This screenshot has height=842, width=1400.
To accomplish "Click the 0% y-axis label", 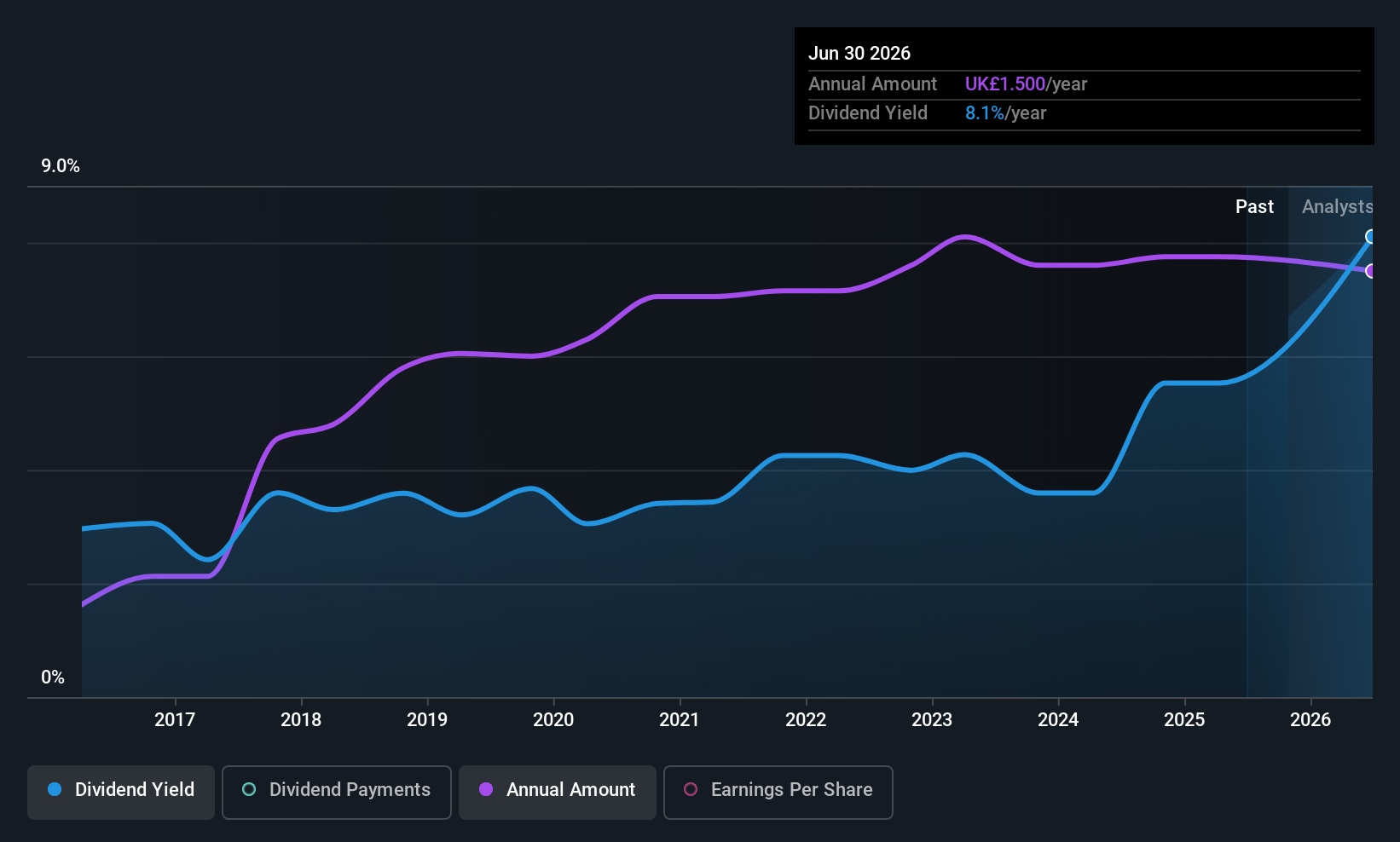I will (x=53, y=678).
